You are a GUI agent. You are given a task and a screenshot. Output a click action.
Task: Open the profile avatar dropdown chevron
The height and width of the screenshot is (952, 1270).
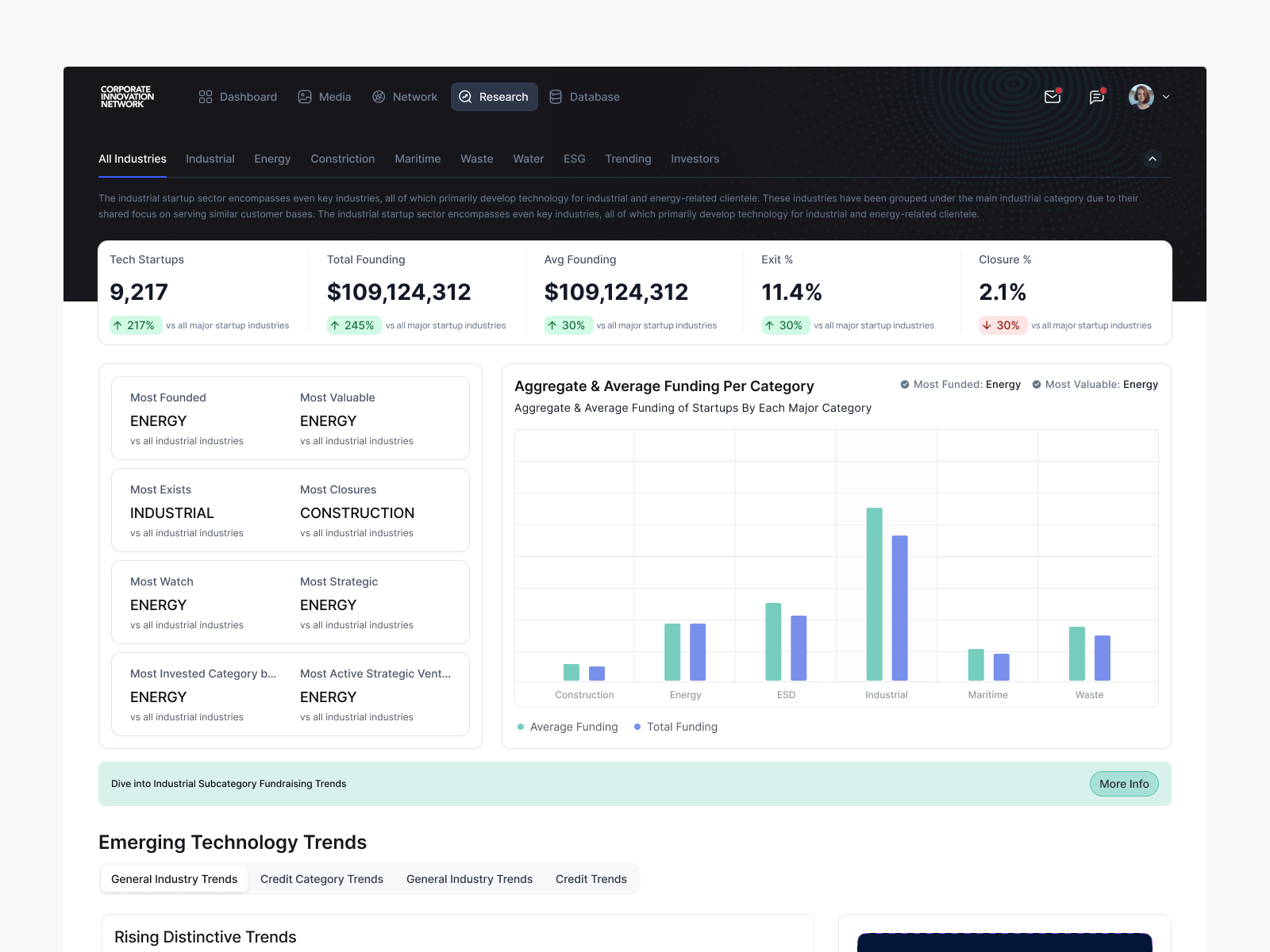point(1166,97)
